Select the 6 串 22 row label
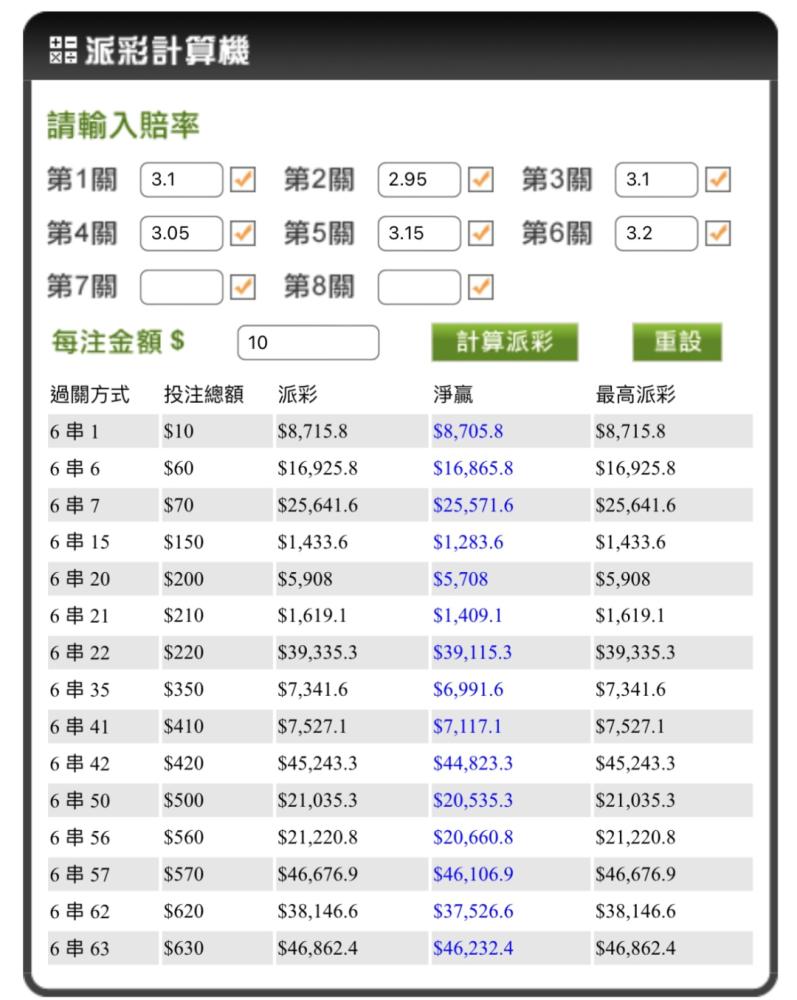Screen dimensions: 797x1000 click(80, 652)
